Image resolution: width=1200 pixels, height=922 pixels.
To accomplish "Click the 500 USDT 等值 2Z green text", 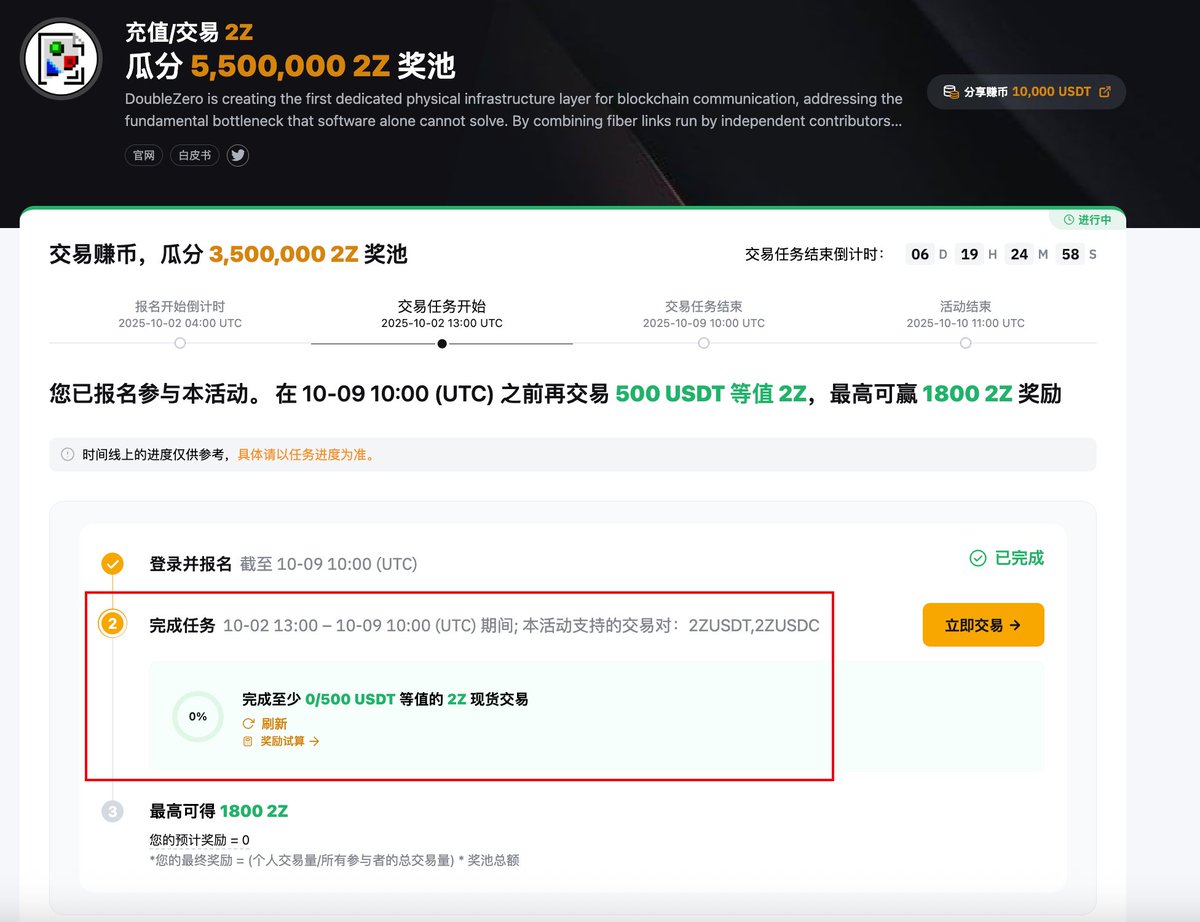I will 710,394.
